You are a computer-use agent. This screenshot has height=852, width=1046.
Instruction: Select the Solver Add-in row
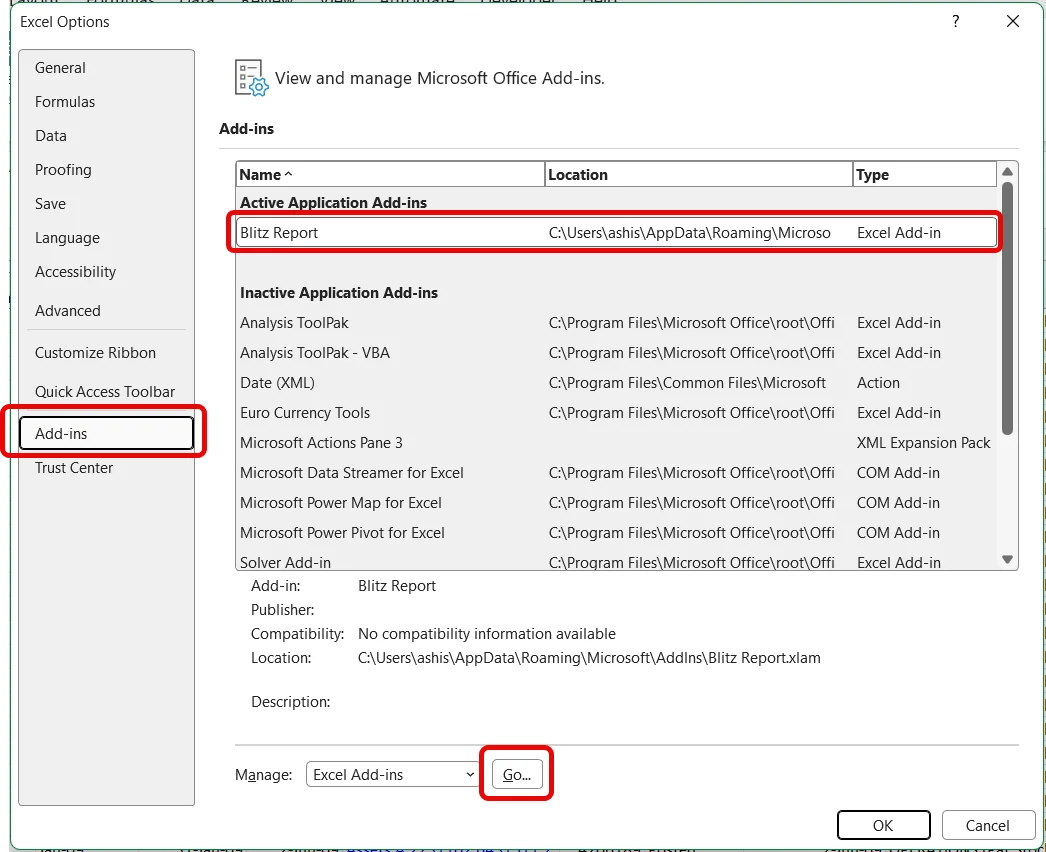[616, 562]
